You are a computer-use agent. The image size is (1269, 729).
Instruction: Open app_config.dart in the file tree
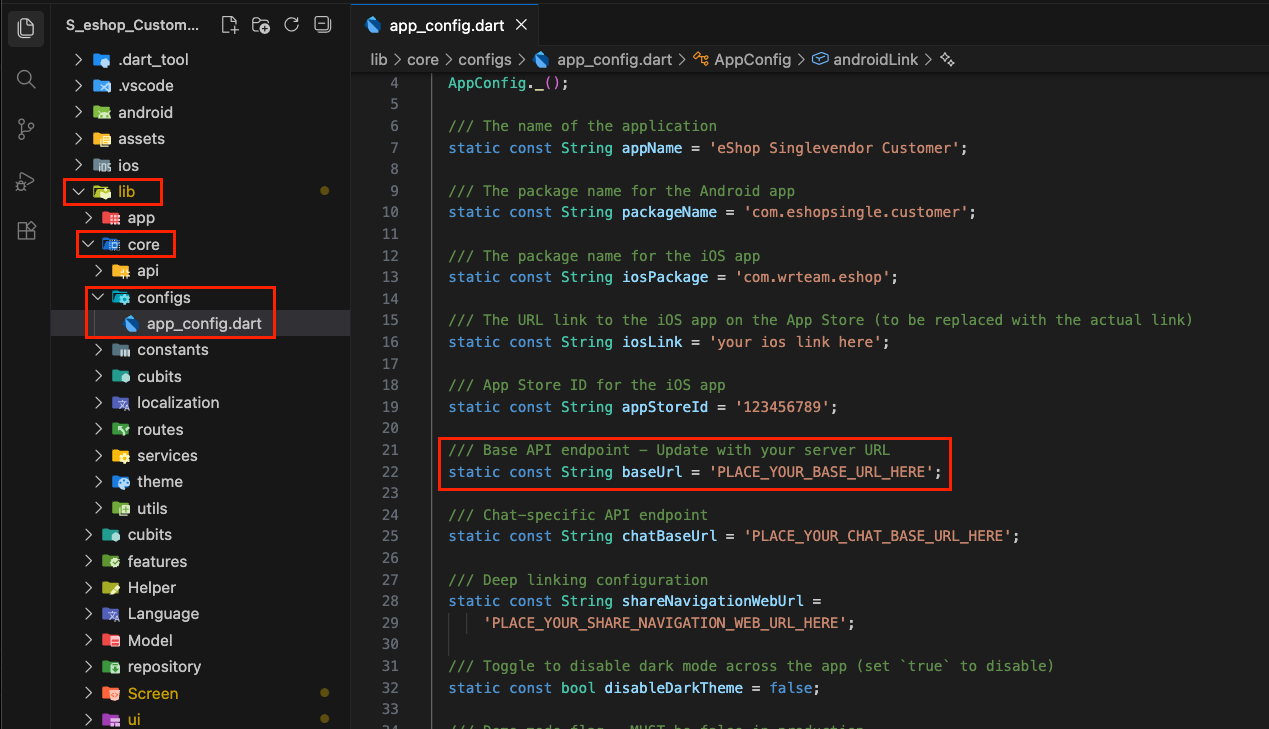tap(204, 324)
